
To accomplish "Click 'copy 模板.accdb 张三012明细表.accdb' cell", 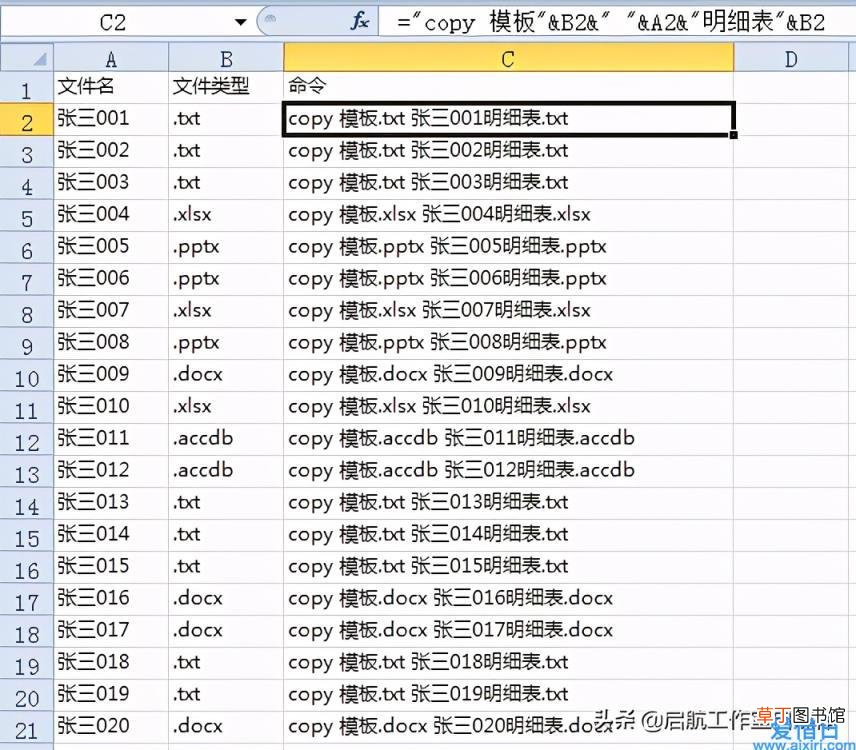I will click(508, 471).
